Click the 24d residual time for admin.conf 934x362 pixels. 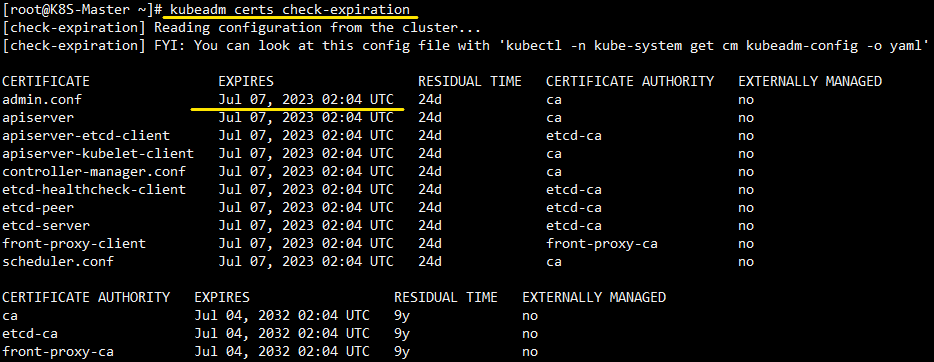click(430, 99)
